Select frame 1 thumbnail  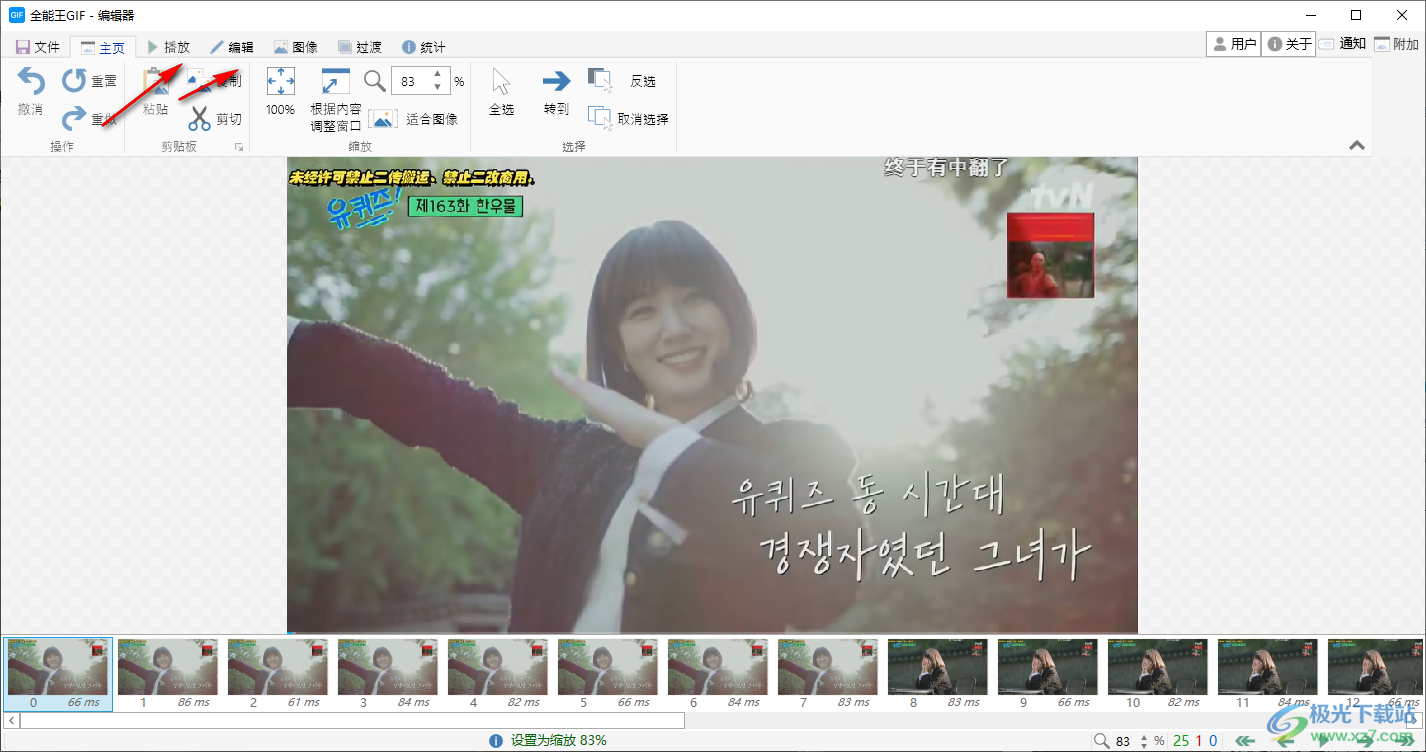pos(167,674)
